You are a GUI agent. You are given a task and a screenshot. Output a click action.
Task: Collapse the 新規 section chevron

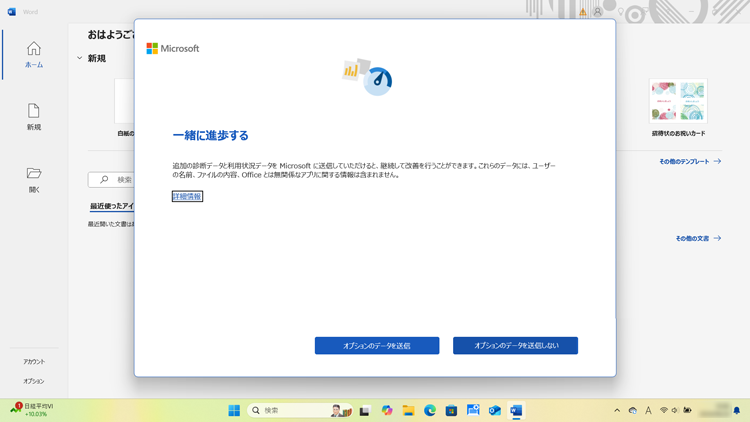coord(80,59)
